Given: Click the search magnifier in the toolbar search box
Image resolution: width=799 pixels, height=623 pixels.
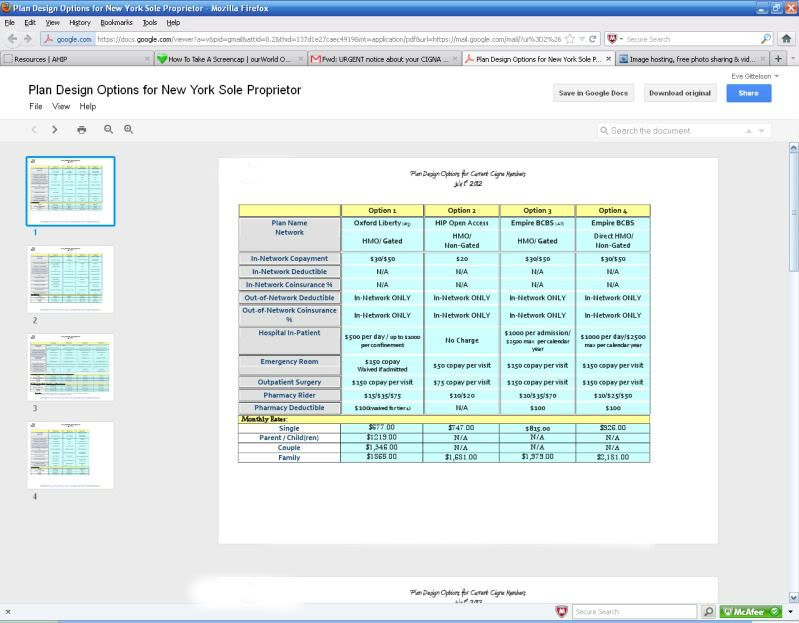Looking at the screenshot, I should pyautogui.click(x=766, y=39).
